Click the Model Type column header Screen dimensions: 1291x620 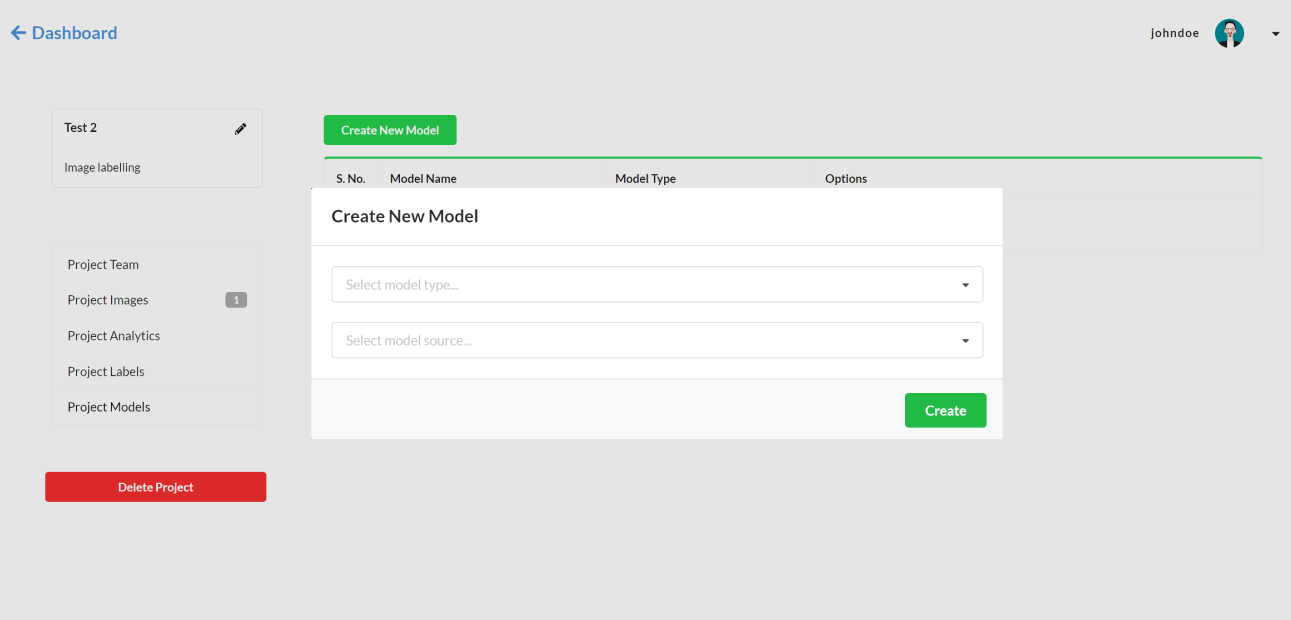point(646,178)
